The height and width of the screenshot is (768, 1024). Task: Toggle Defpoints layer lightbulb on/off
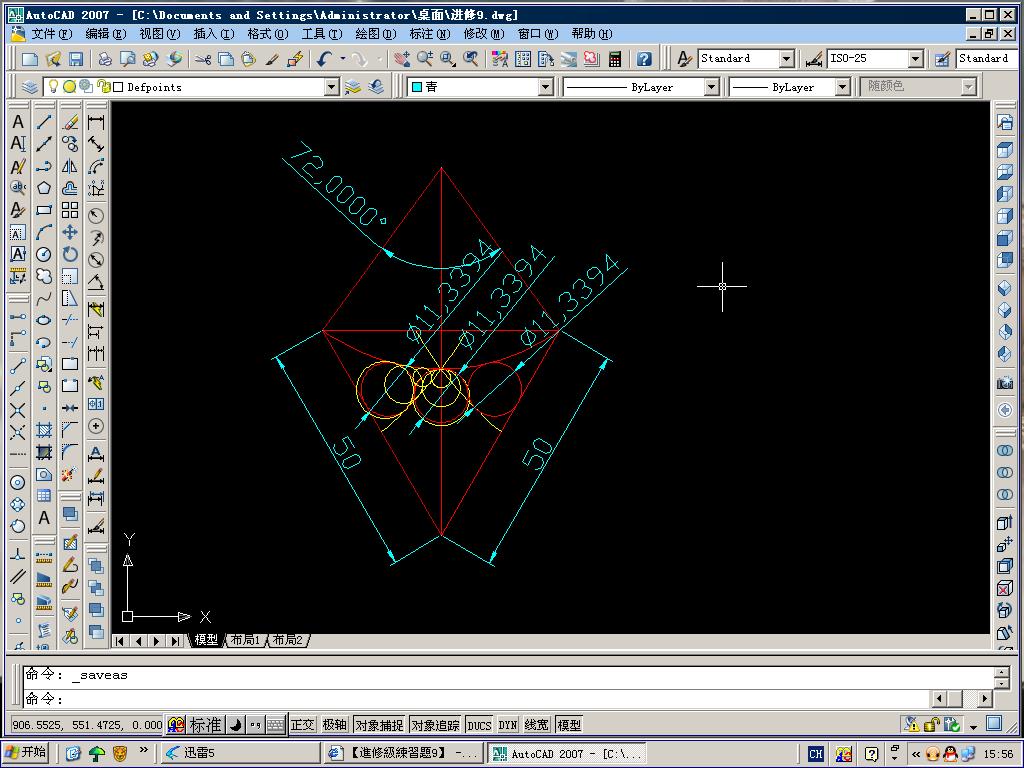pyautogui.click(x=54, y=86)
